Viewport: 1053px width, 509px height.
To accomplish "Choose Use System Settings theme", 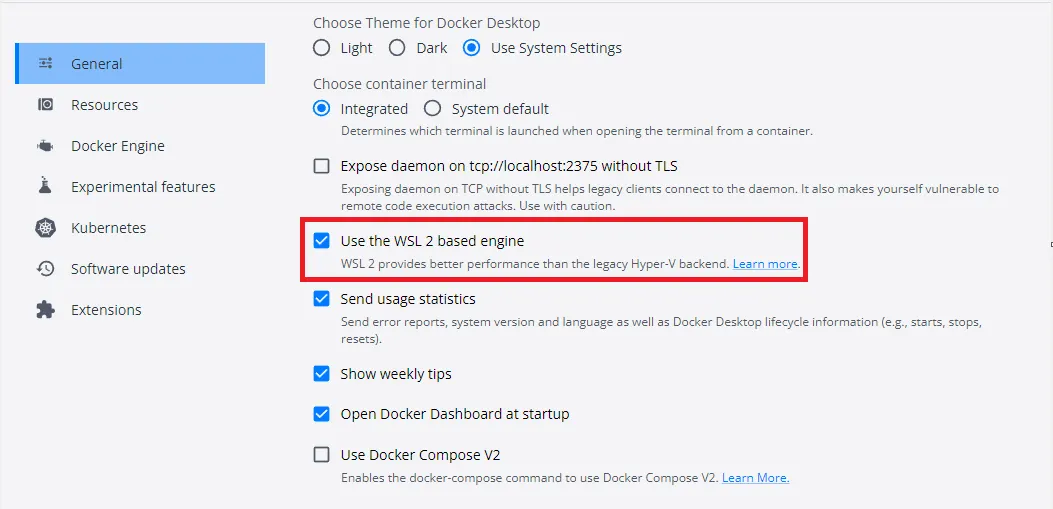I will pos(471,48).
